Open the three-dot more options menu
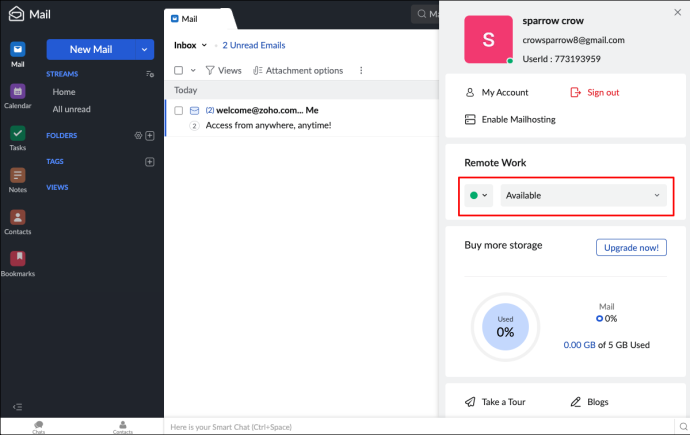 coord(361,70)
